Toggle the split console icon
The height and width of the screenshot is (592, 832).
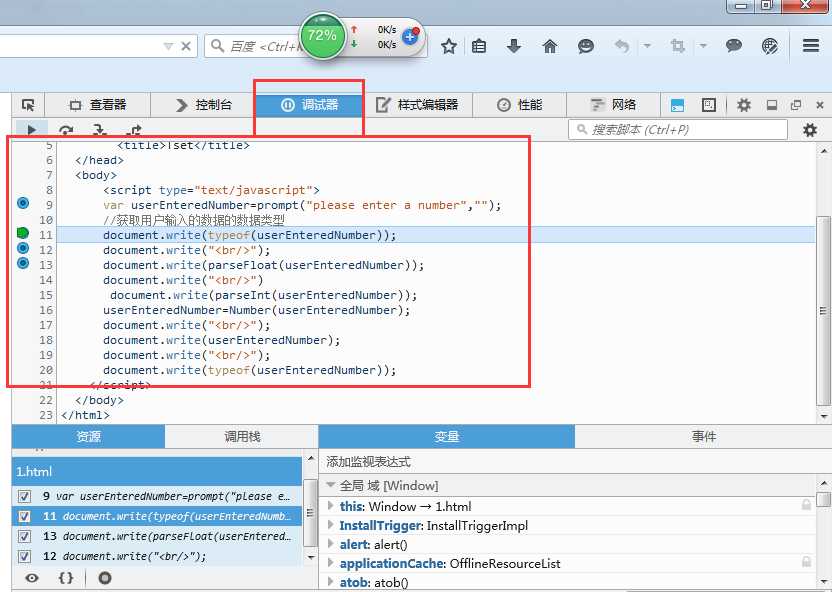(678, 105)
